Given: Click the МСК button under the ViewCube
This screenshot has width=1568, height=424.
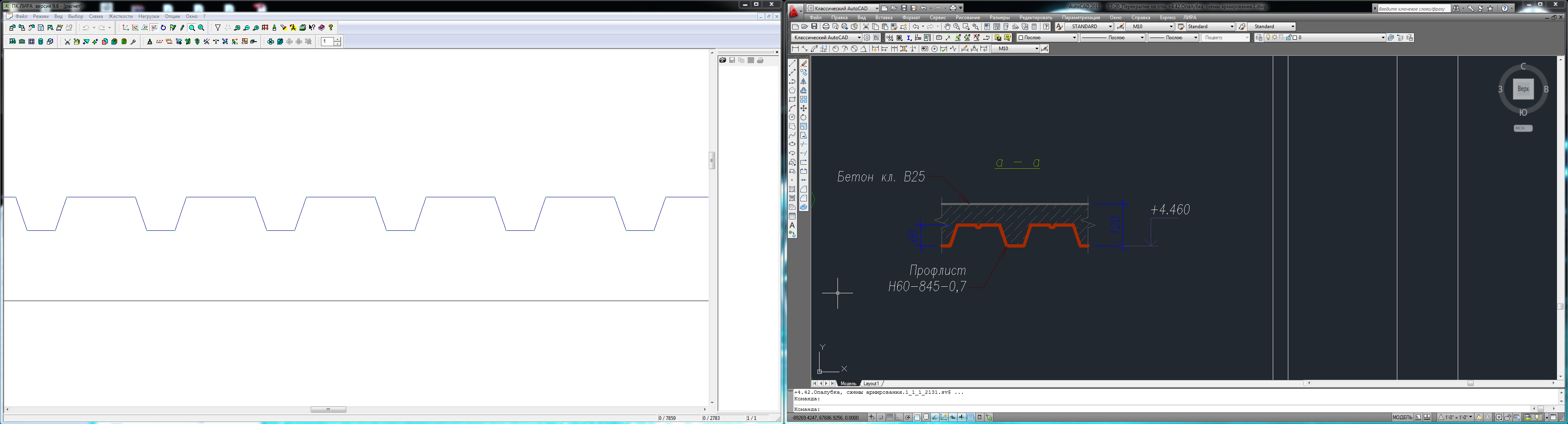Looking at the screenshot, I should click(x=1523, y=128).
